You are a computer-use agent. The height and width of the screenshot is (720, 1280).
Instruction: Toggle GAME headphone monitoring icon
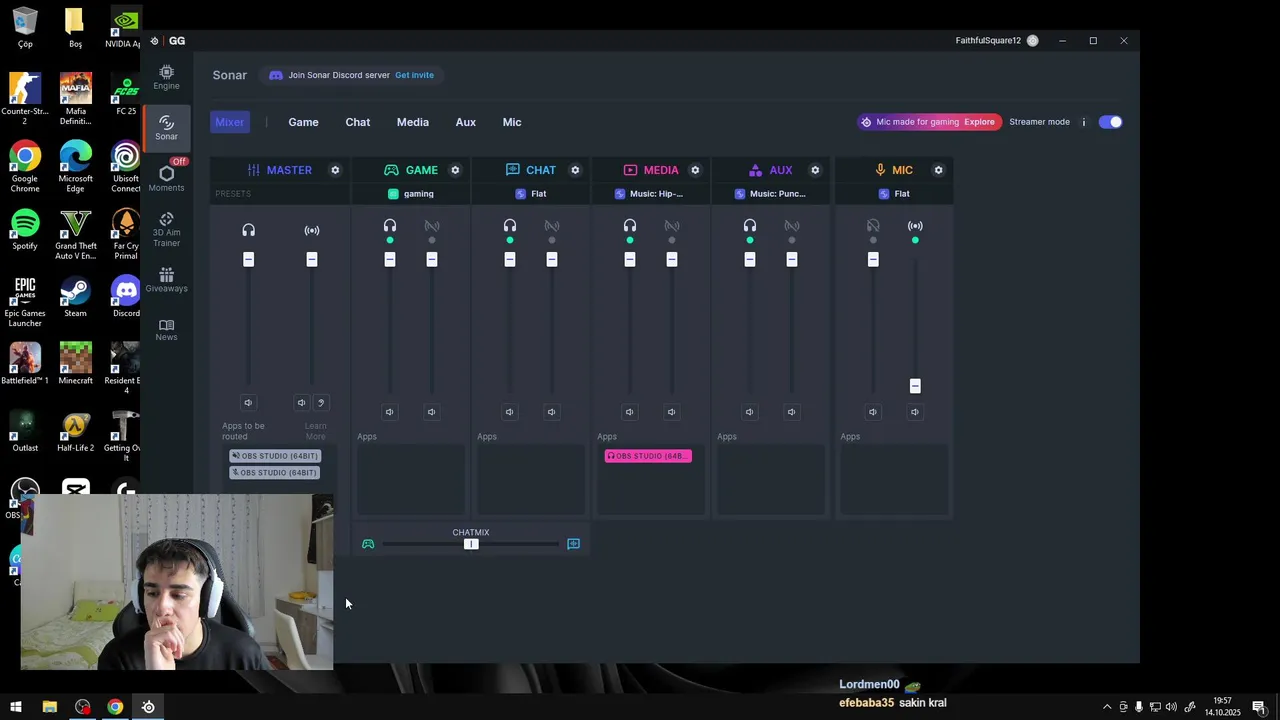pos(390,226)
